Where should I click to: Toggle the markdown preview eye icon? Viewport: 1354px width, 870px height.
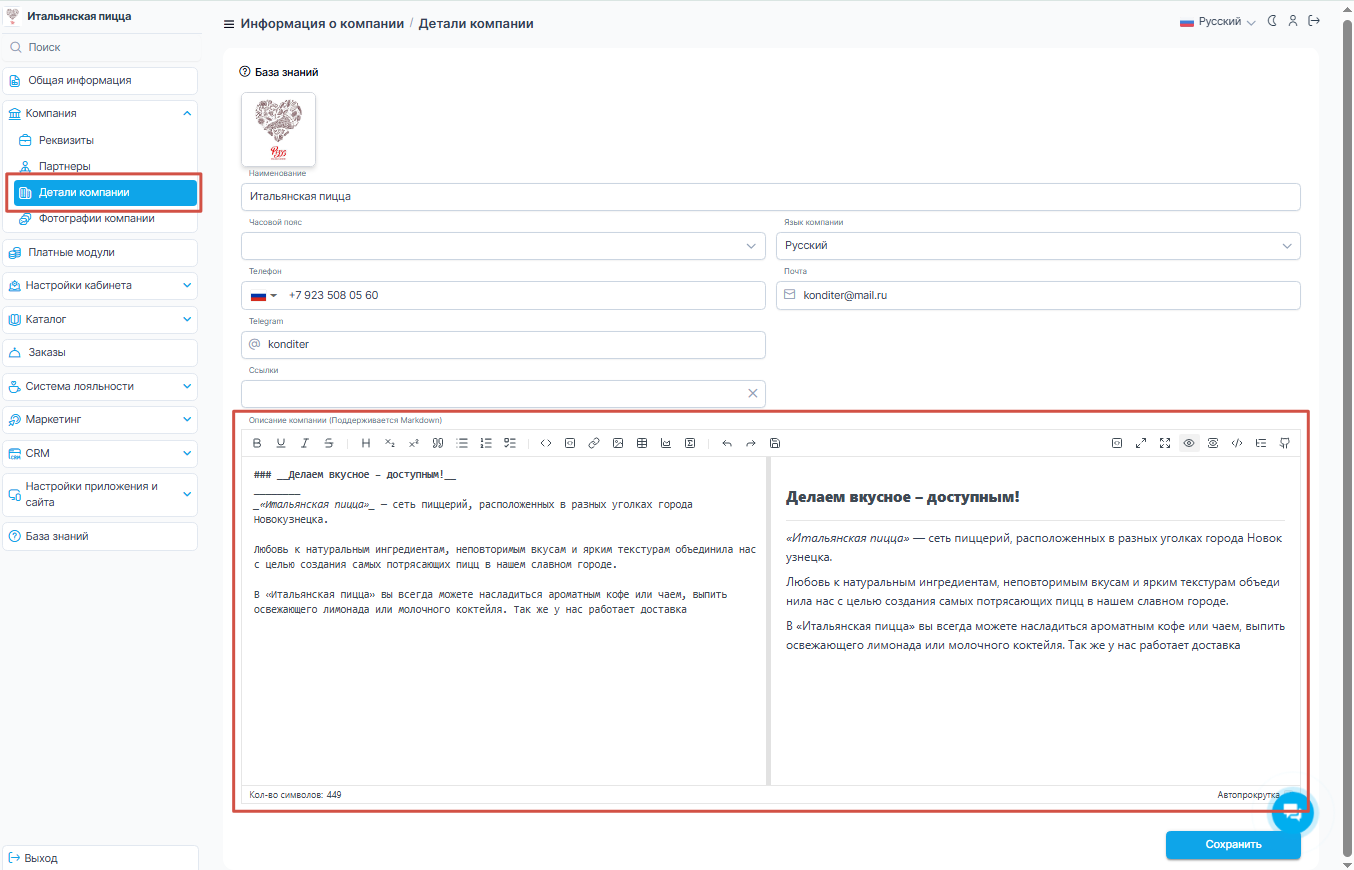[1189, 443]
